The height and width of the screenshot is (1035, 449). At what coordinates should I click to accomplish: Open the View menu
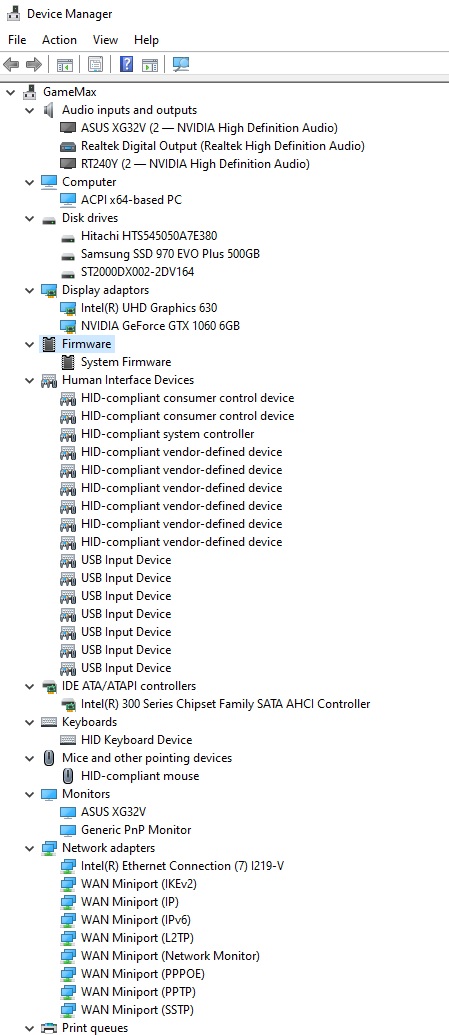pyautogui.click(x=106, y=40)
